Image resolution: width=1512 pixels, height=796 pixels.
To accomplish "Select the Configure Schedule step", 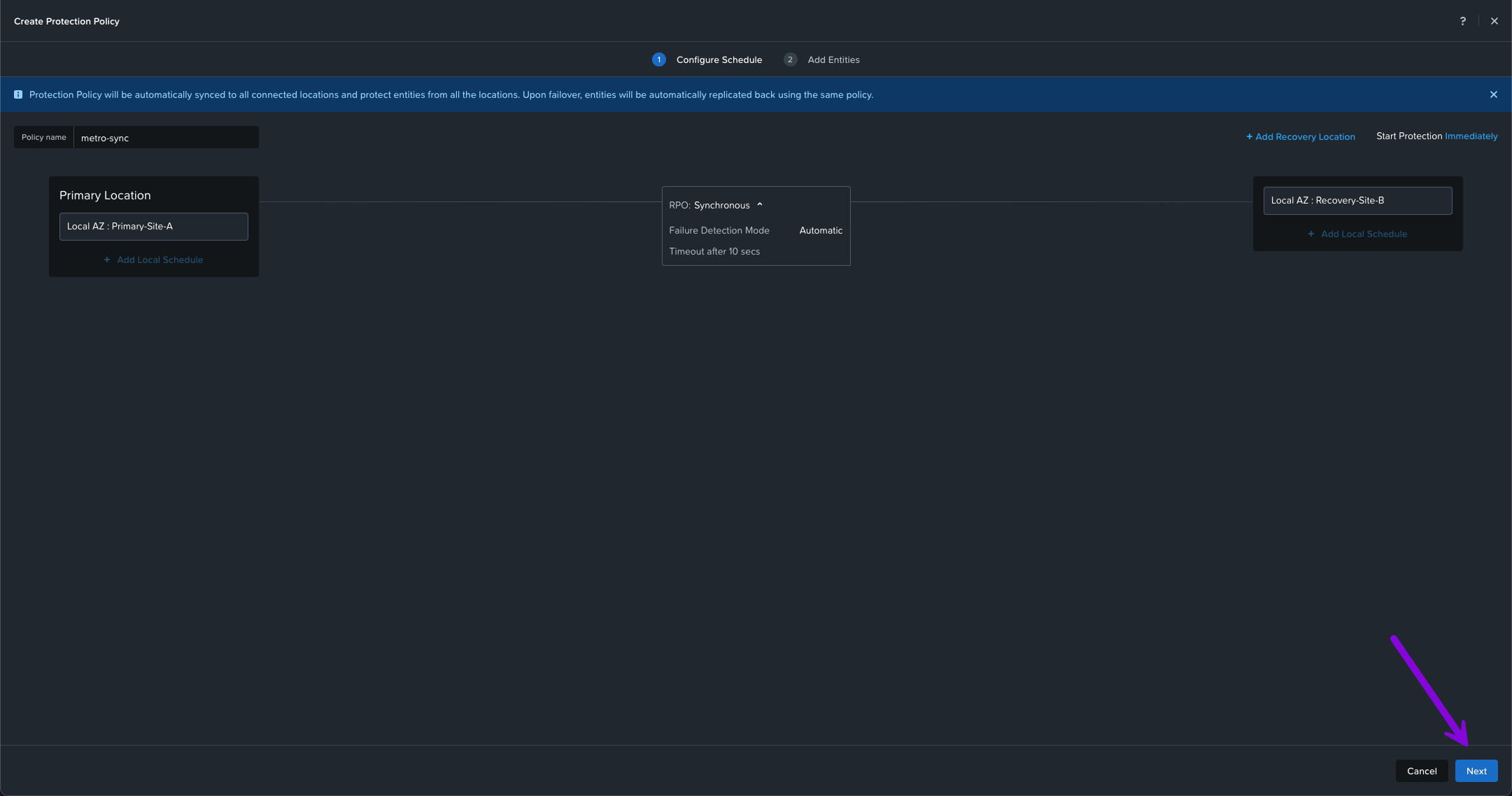I will [x=719, y=59].
